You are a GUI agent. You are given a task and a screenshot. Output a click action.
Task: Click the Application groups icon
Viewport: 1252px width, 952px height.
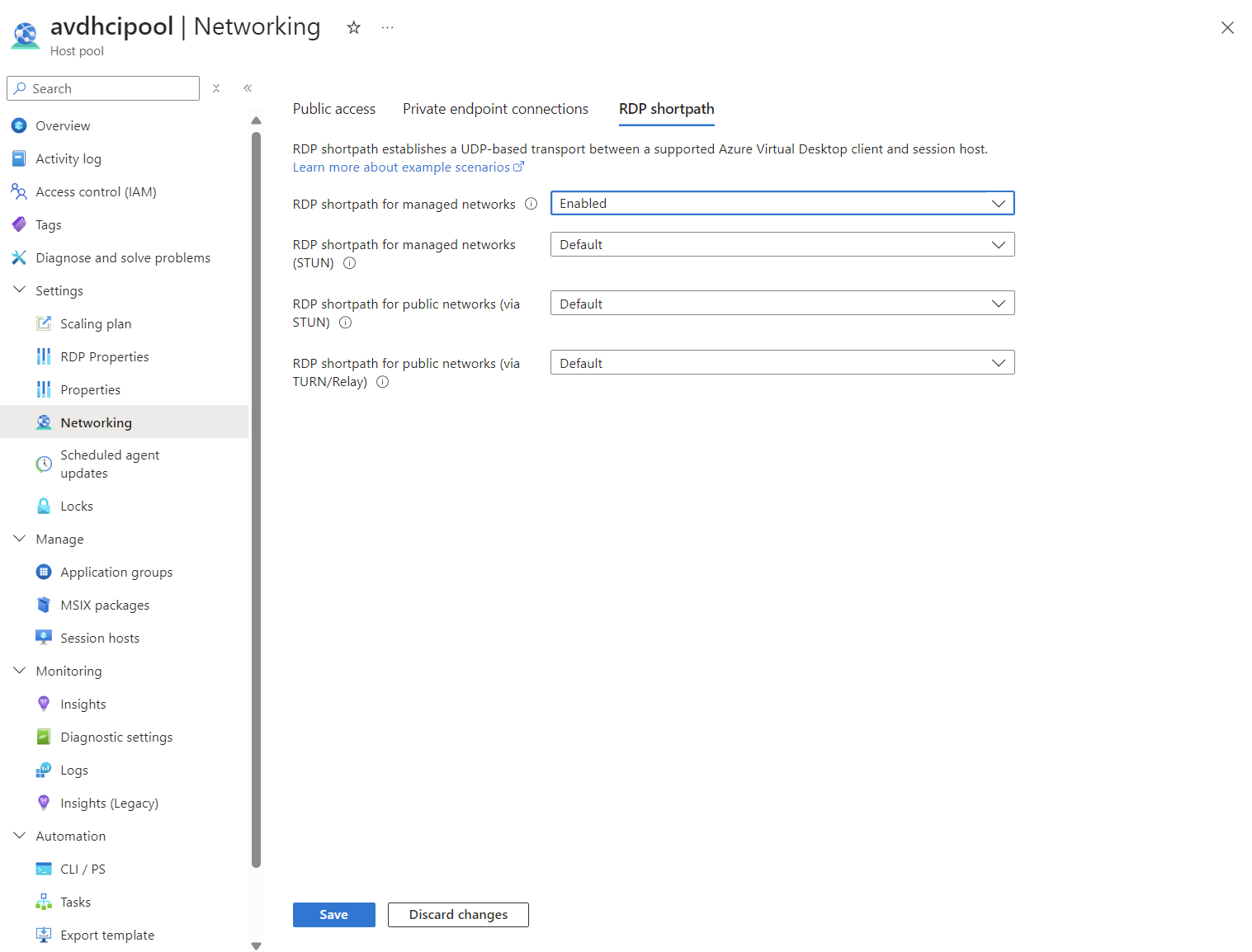(44, 572)
